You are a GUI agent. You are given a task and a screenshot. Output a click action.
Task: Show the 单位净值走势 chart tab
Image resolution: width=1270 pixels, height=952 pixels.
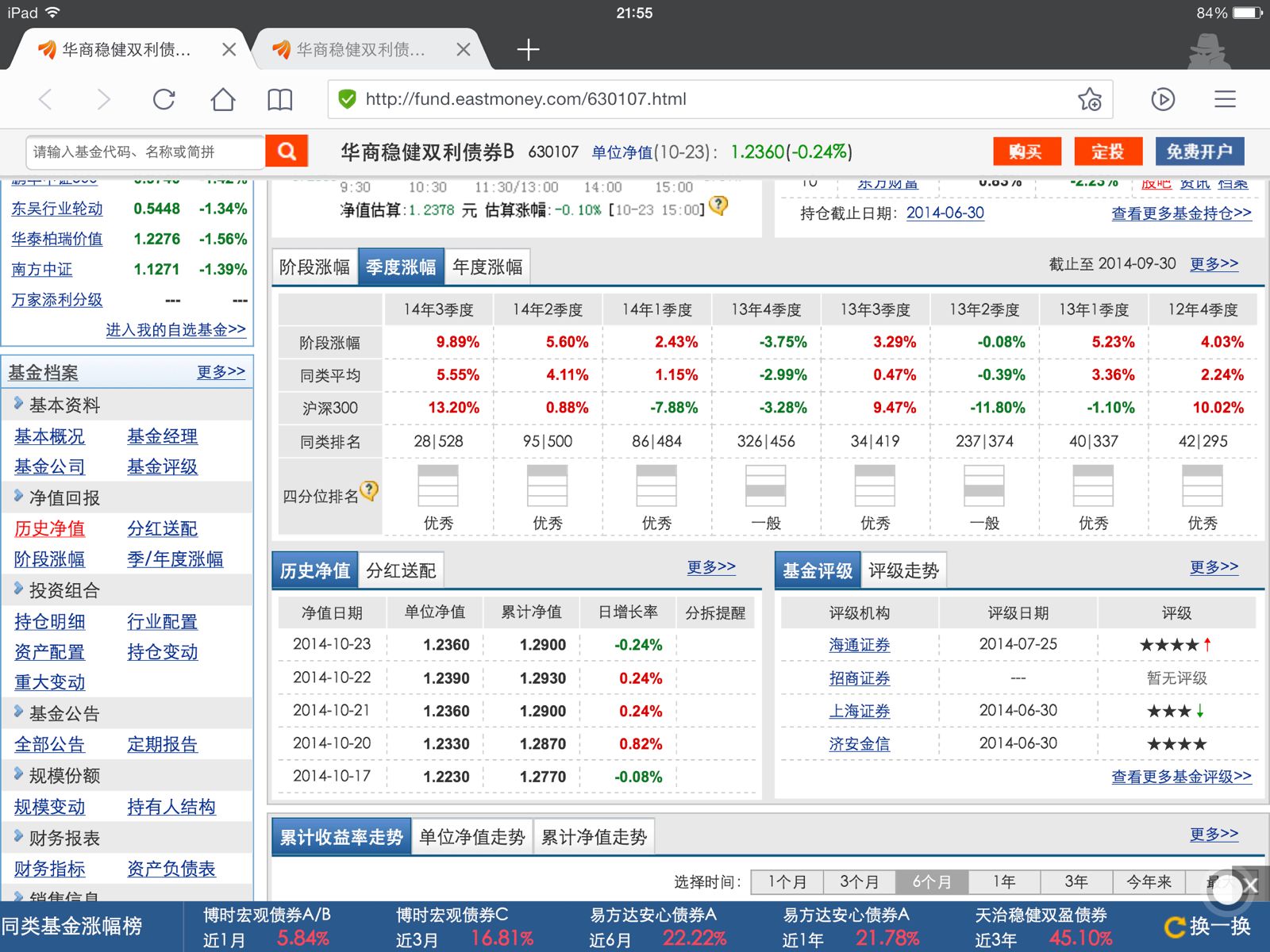(472, 837)
